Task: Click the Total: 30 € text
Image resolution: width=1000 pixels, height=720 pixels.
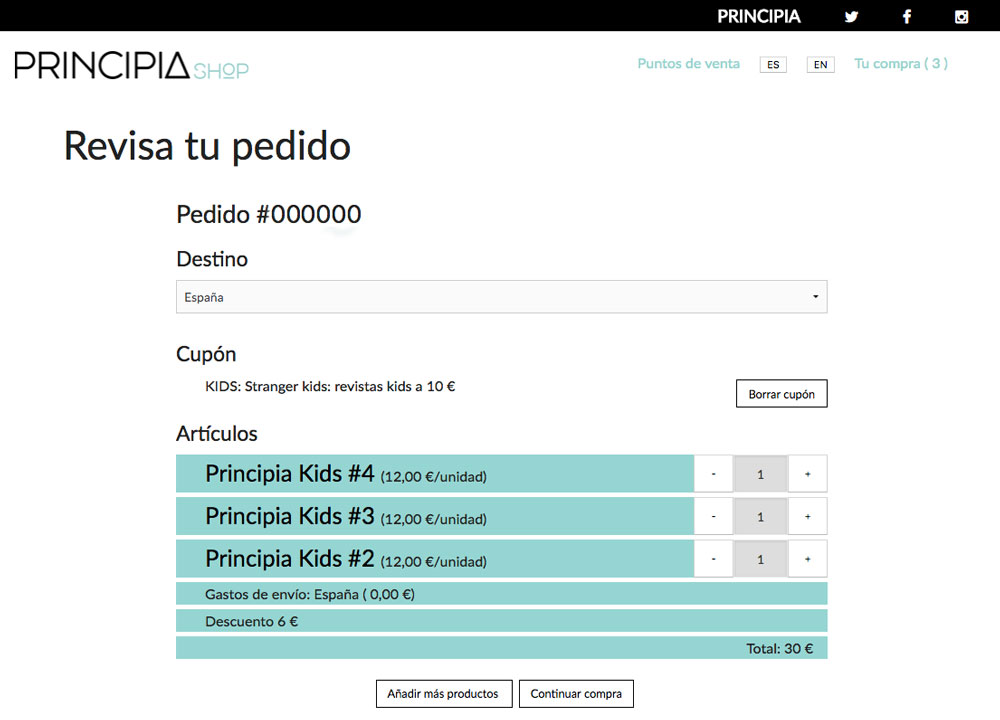Action: pyautogui.click(x=779, y=649)
